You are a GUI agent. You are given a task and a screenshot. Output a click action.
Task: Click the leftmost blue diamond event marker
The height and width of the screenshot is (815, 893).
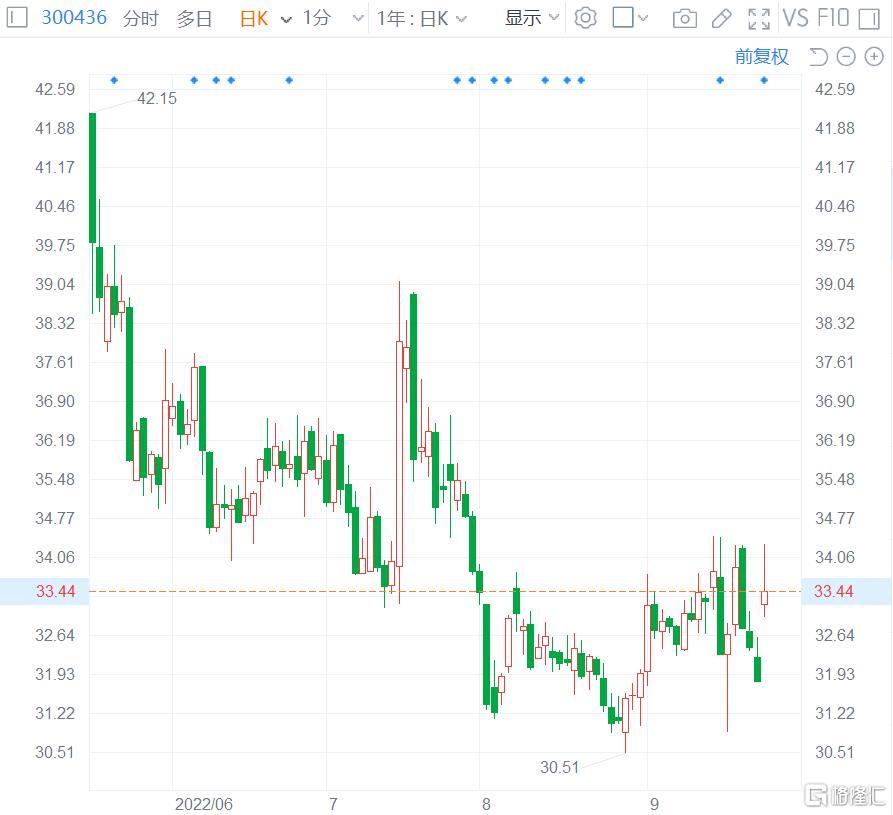[114, 80]
